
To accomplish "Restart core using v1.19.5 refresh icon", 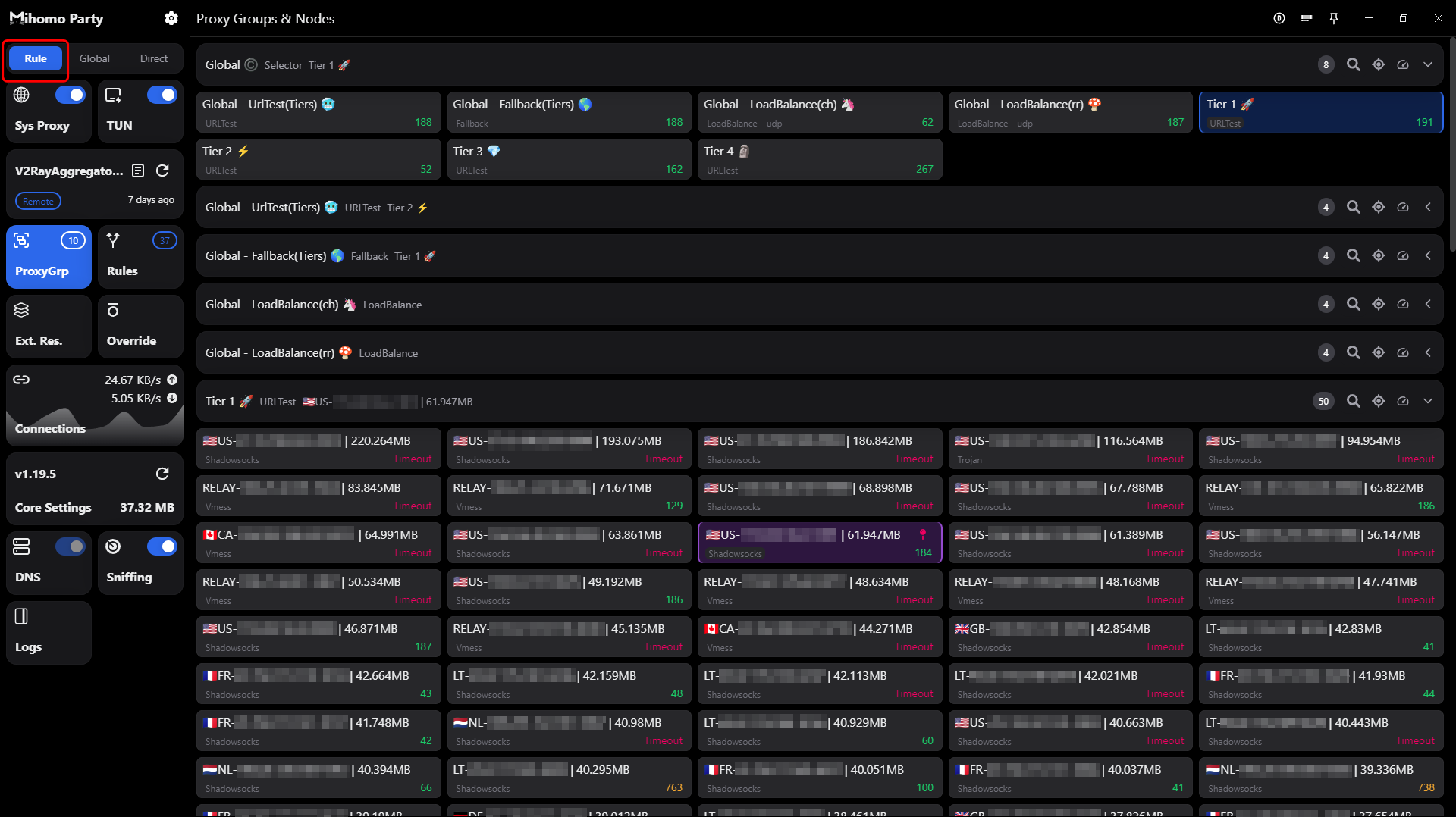I will coord(162,474).
